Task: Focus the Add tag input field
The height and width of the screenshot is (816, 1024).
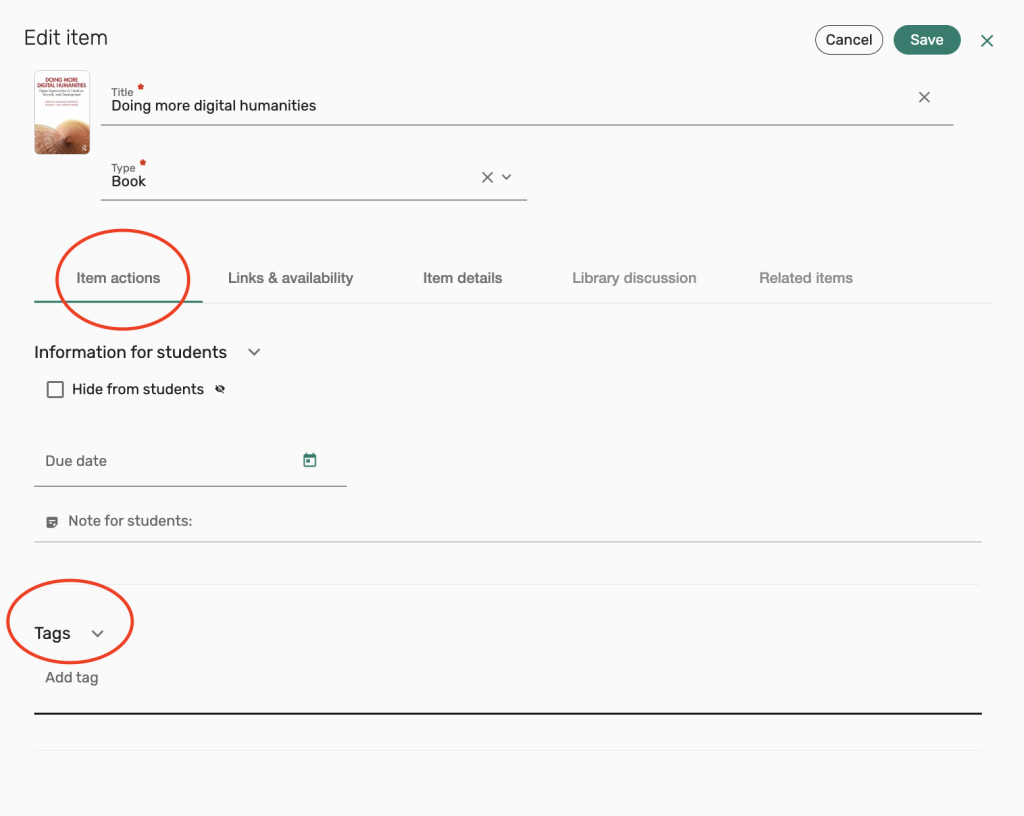Action: pos(500,678)
